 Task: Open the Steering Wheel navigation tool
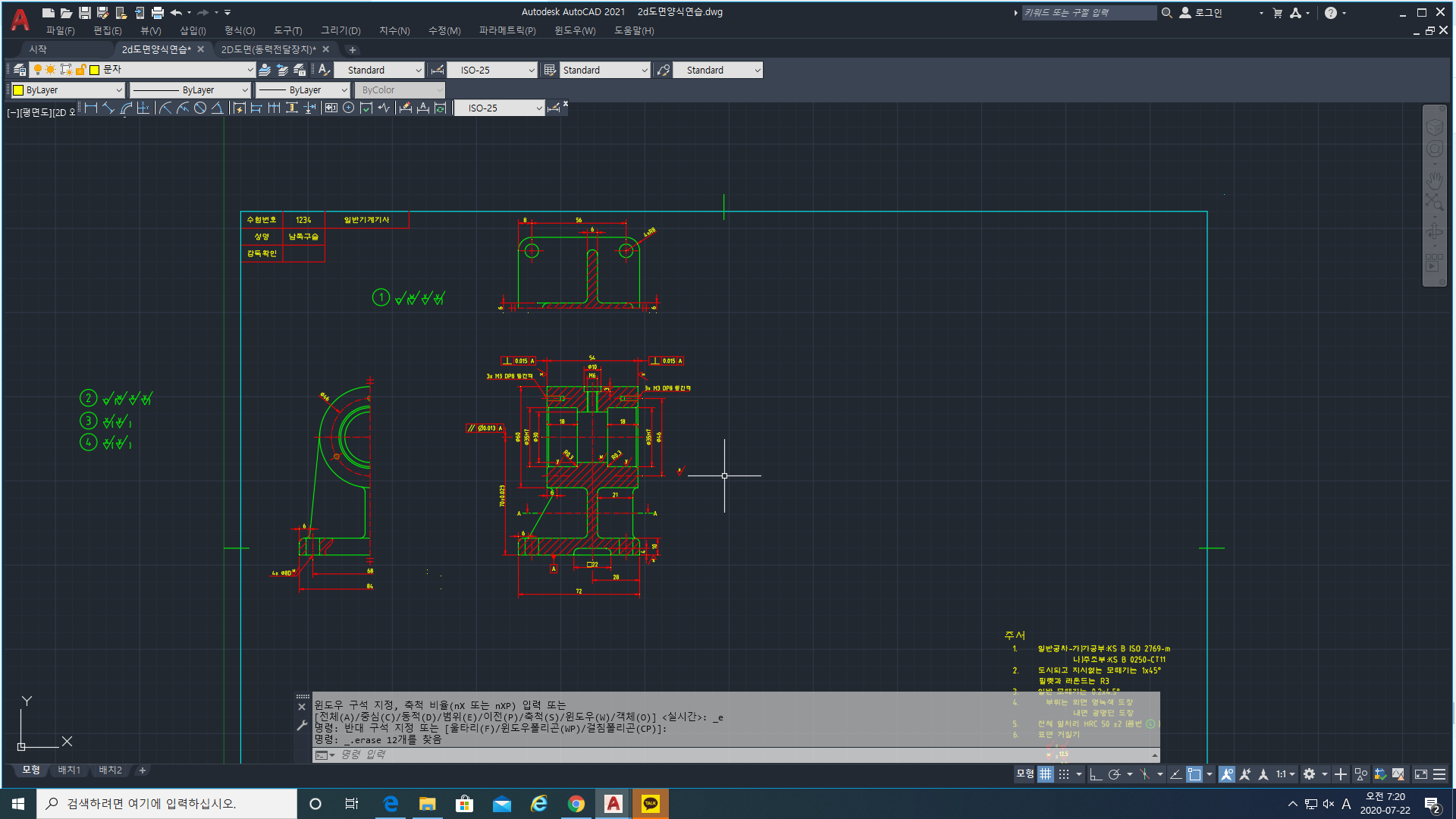[1434, 149]
